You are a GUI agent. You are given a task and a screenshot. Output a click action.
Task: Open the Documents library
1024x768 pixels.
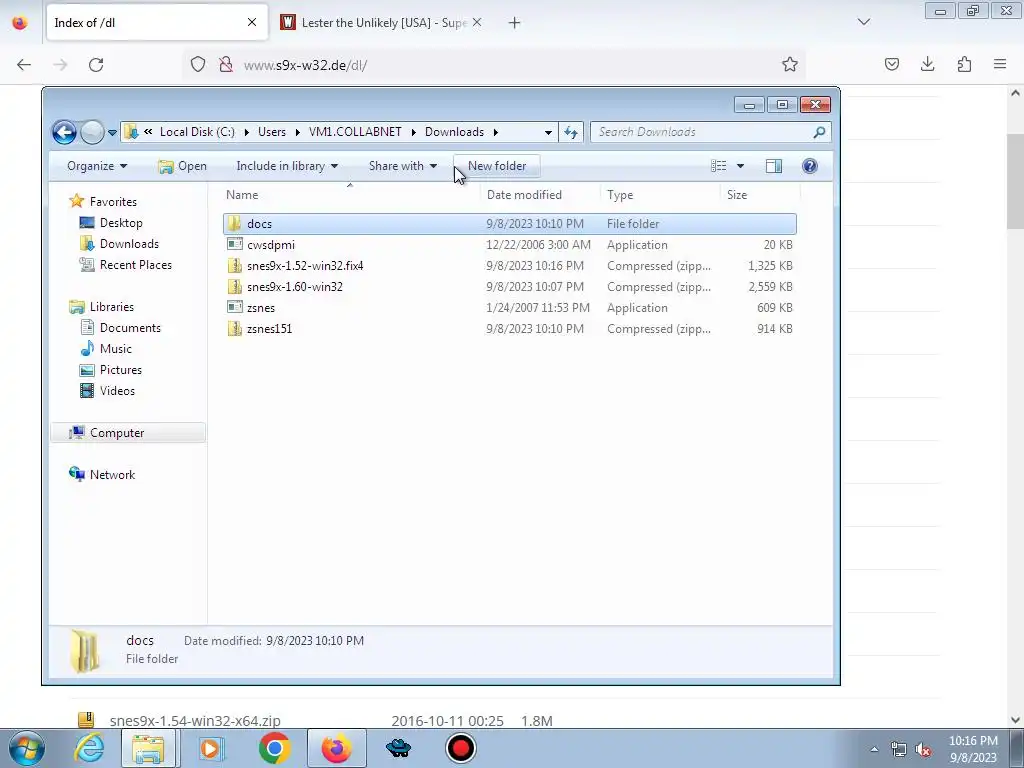[x=130, y=328]
